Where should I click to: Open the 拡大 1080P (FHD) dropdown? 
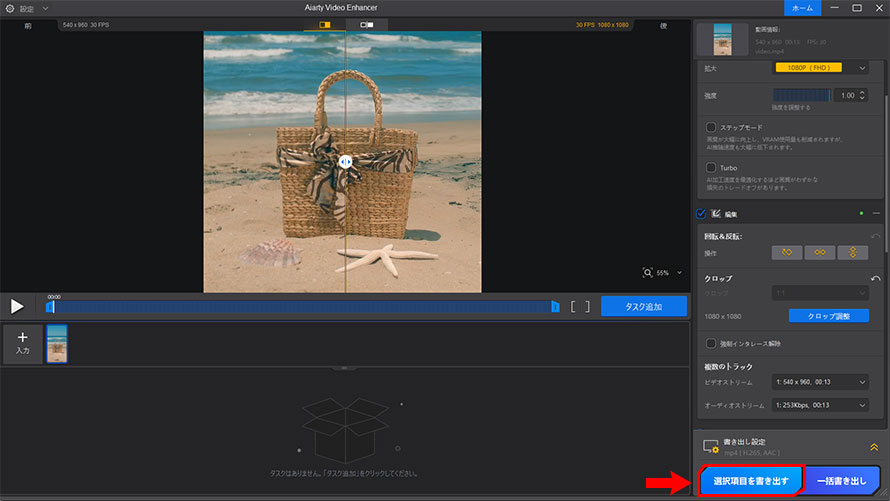tap(821, 68)
